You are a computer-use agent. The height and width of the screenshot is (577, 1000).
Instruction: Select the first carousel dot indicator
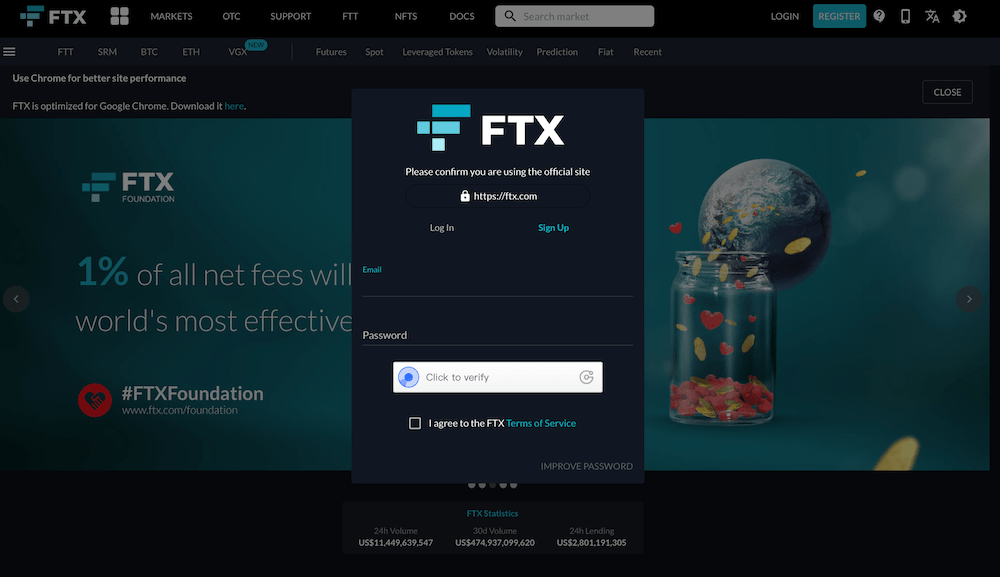click(472, 485)
